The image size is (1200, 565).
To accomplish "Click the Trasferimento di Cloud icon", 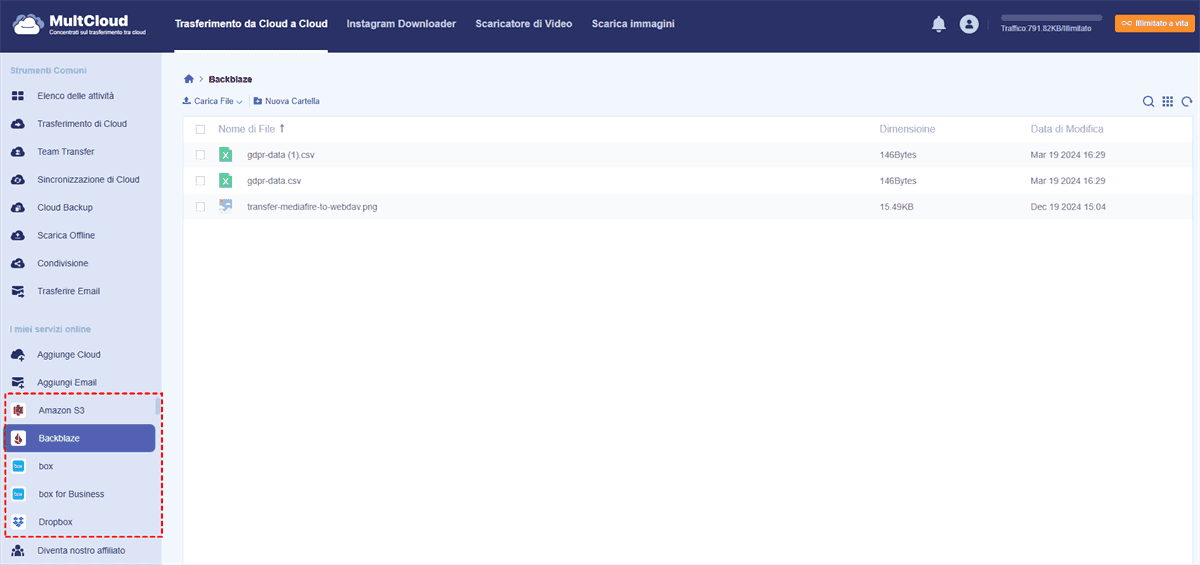I will (17, 124).
